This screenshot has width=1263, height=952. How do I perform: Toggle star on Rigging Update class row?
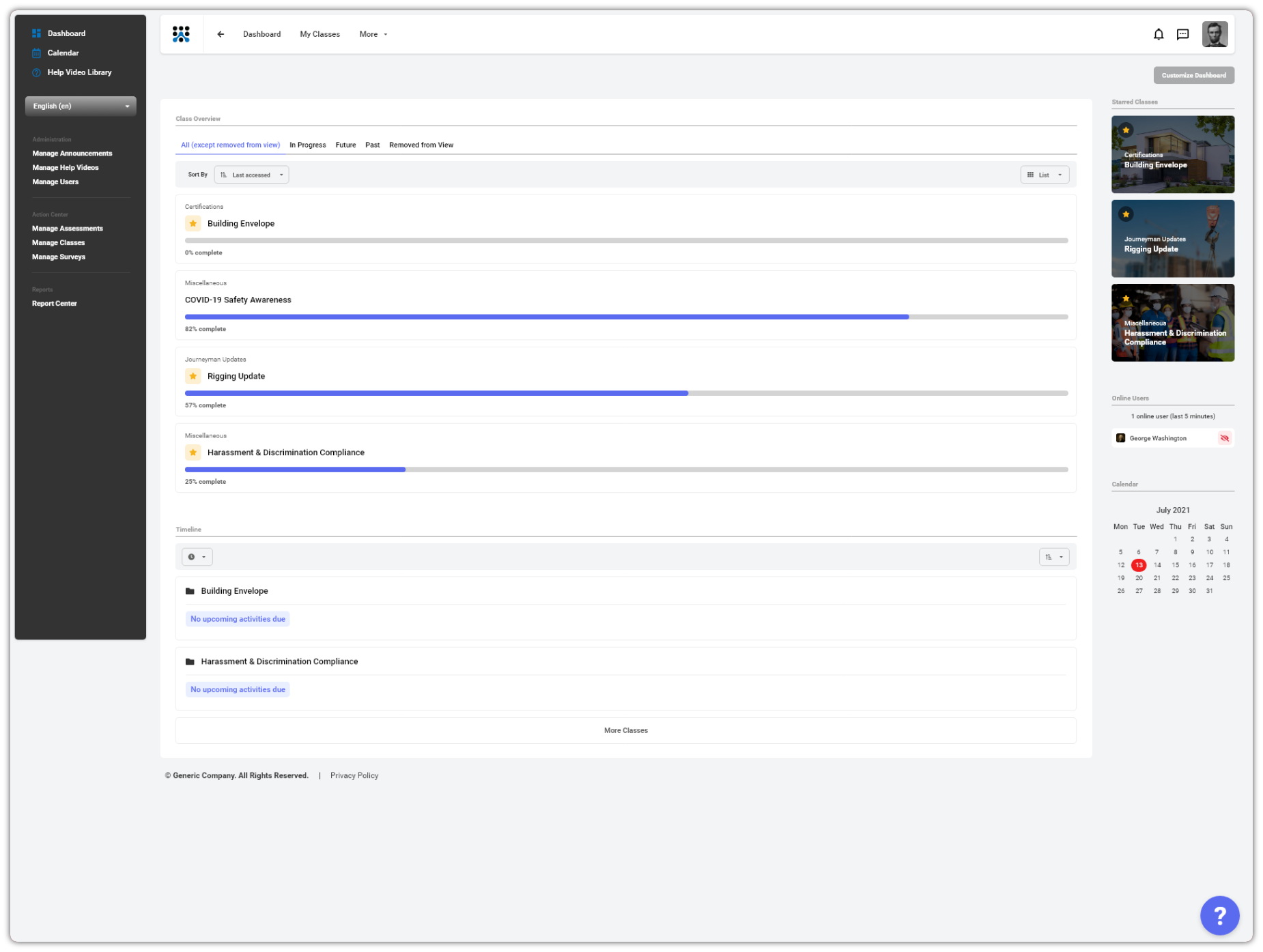point(193,376)
